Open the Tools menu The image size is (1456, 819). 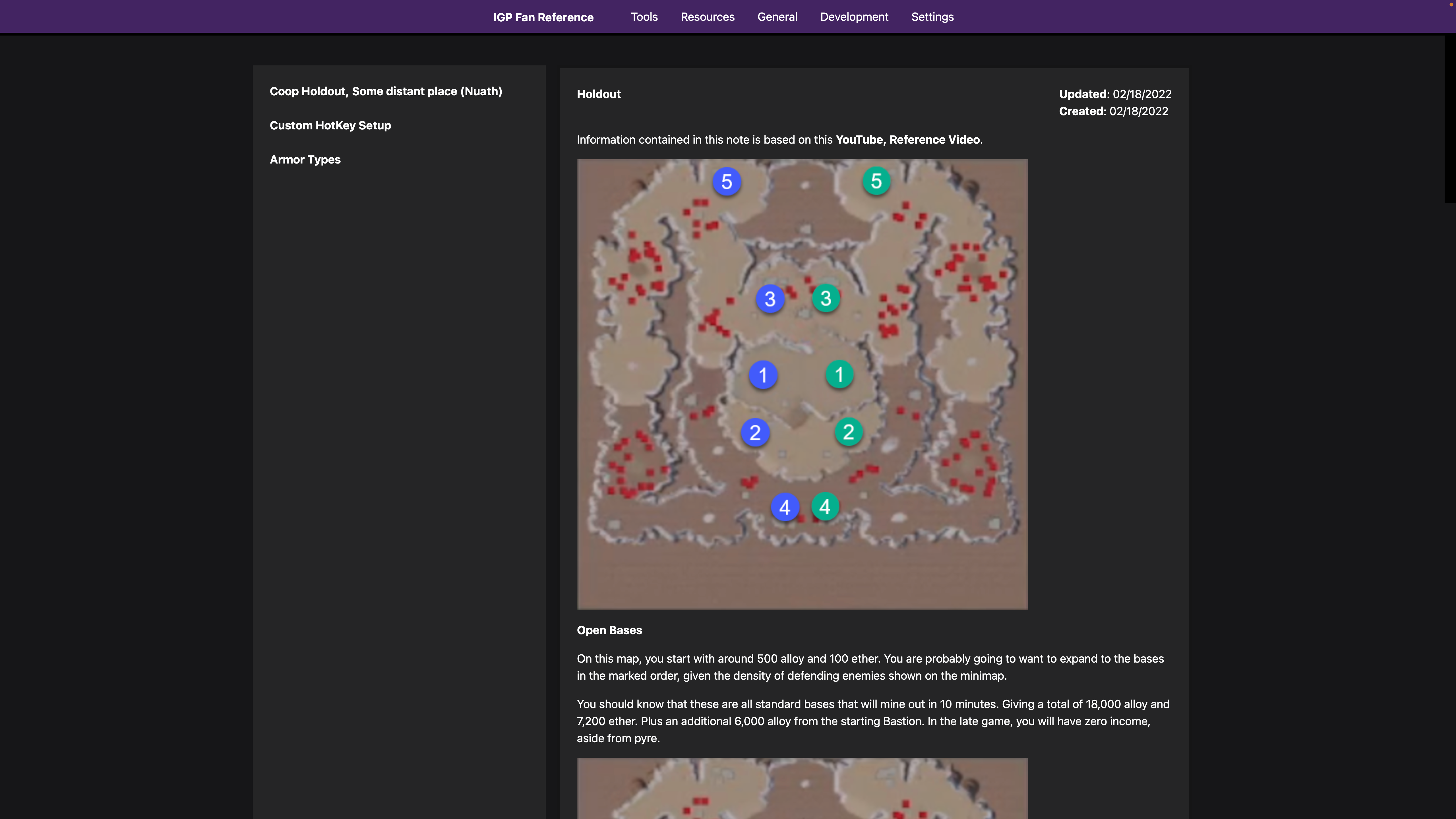(644, 17)
